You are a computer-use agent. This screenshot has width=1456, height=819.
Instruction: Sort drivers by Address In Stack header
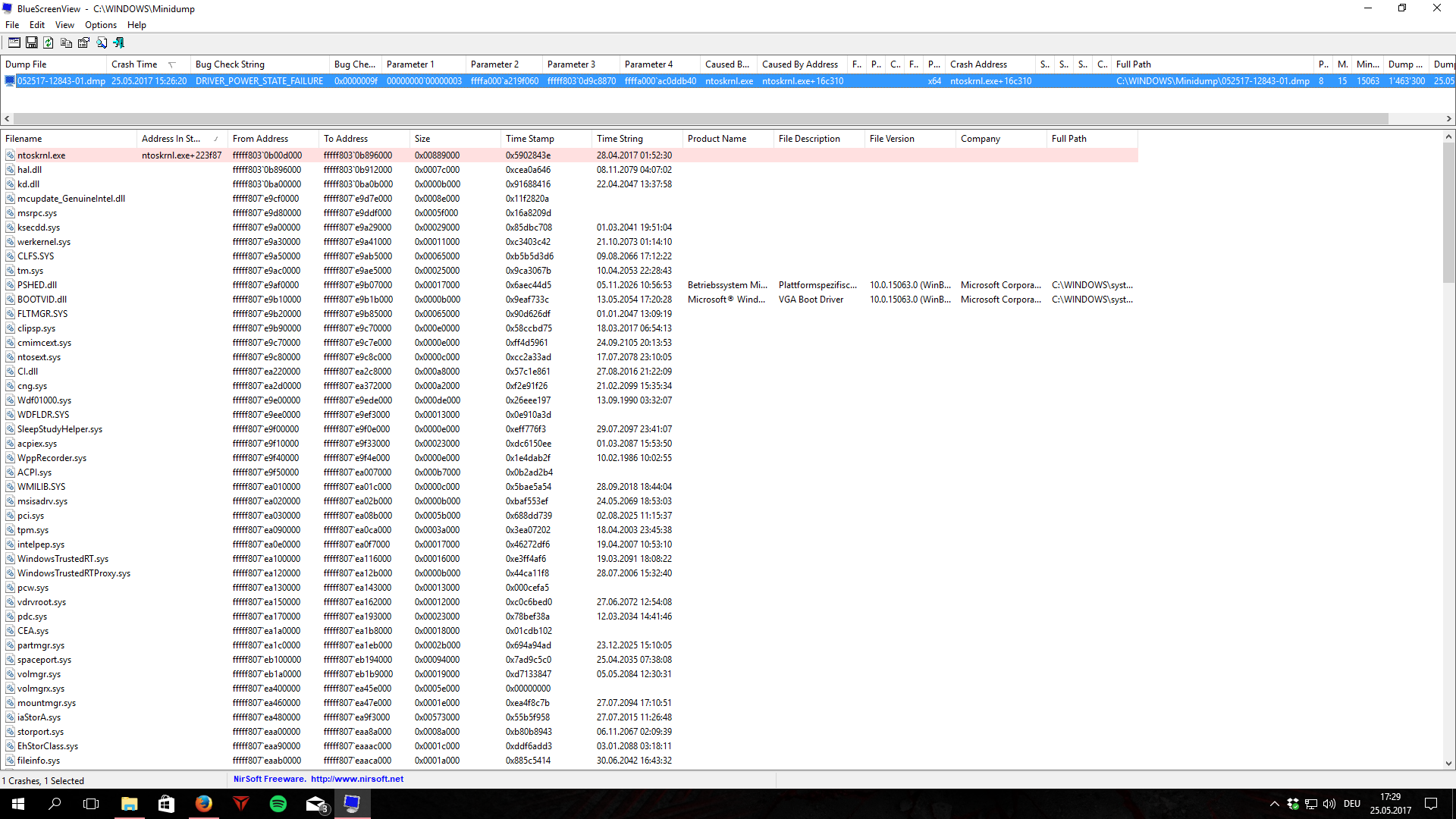(x=171, y=139)
